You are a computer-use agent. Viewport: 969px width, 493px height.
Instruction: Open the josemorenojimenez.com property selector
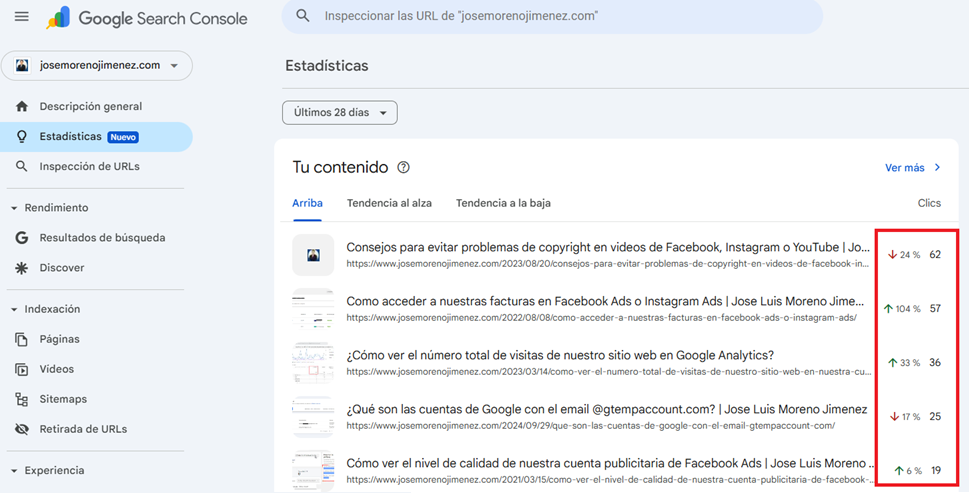click(x=97, y=66)
